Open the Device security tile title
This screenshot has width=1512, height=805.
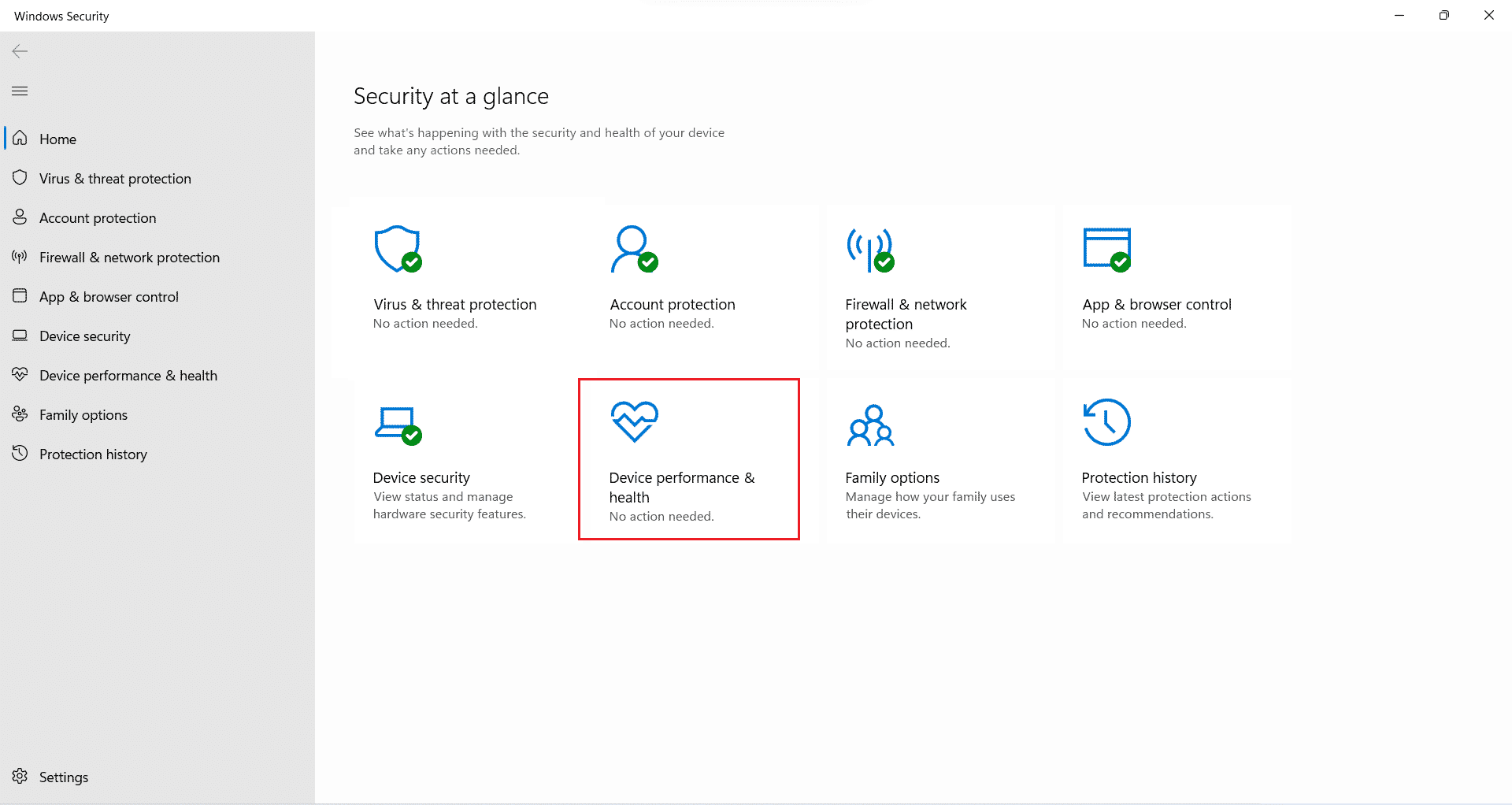[x=421, y=478]
